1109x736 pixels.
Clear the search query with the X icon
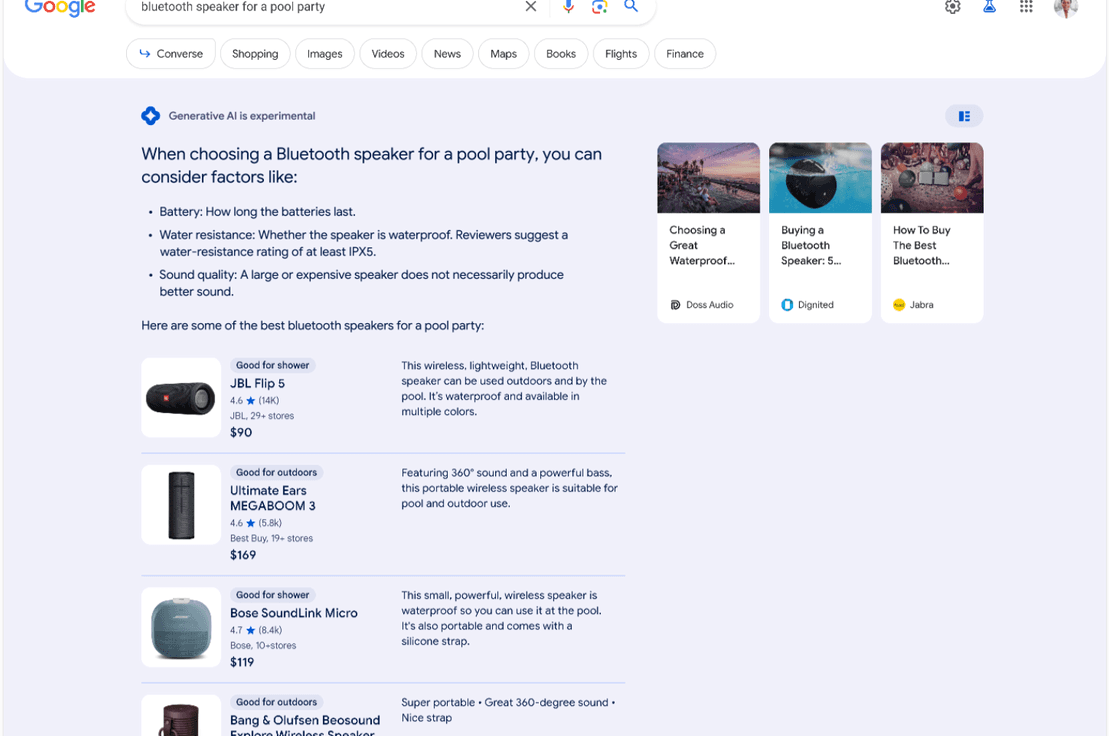tap(530, 6)
